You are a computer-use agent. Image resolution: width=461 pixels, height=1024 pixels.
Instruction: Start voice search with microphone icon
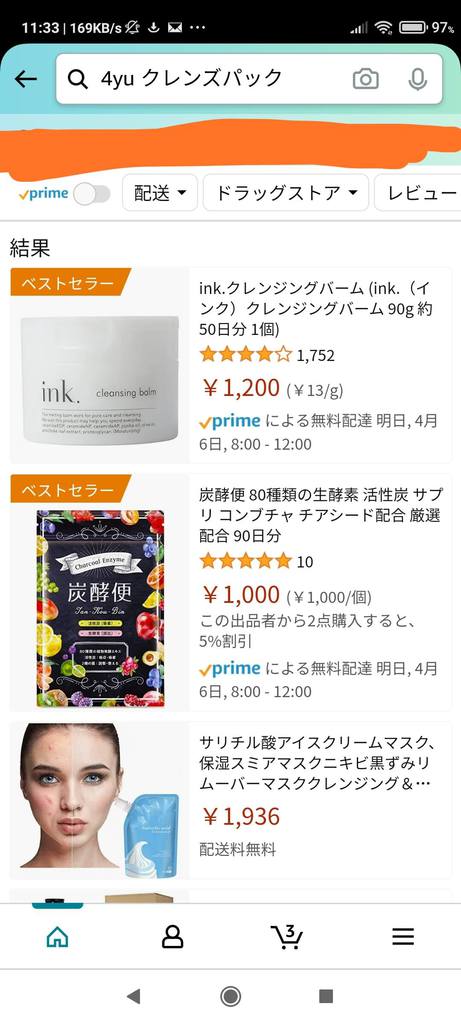coord(417,79)
